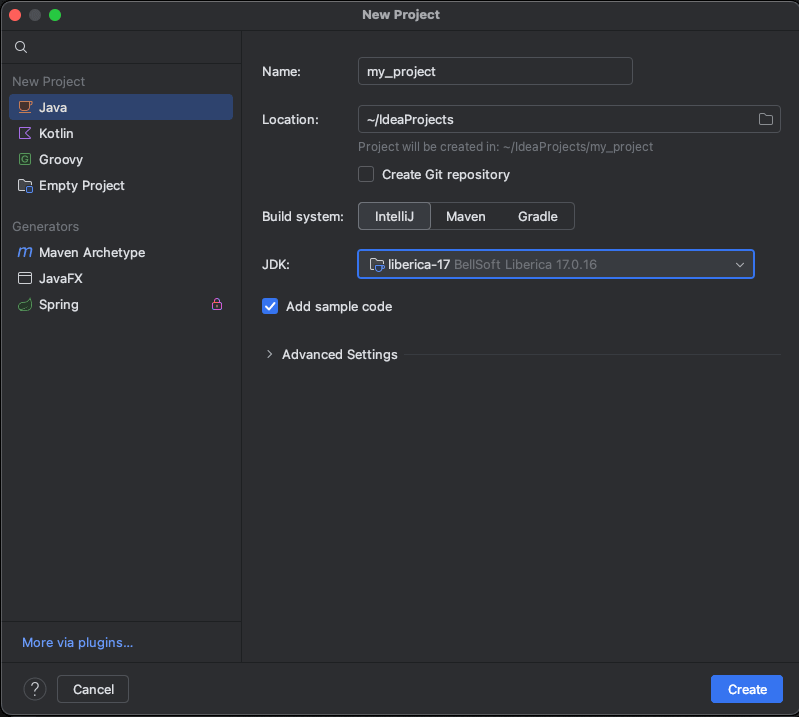This screenshot has width=799, height=717.
Task: Enable Create Git repository checkbox
Action: point(366,174)
